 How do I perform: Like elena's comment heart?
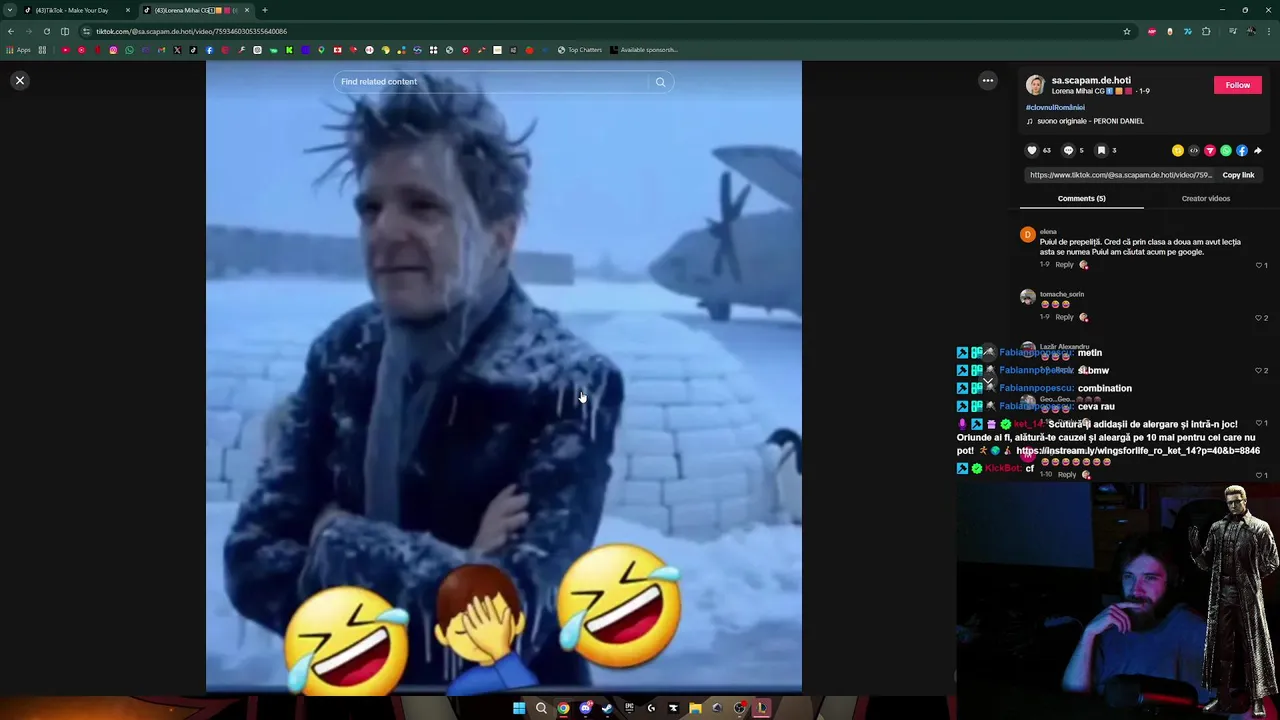pos(1259,265)
